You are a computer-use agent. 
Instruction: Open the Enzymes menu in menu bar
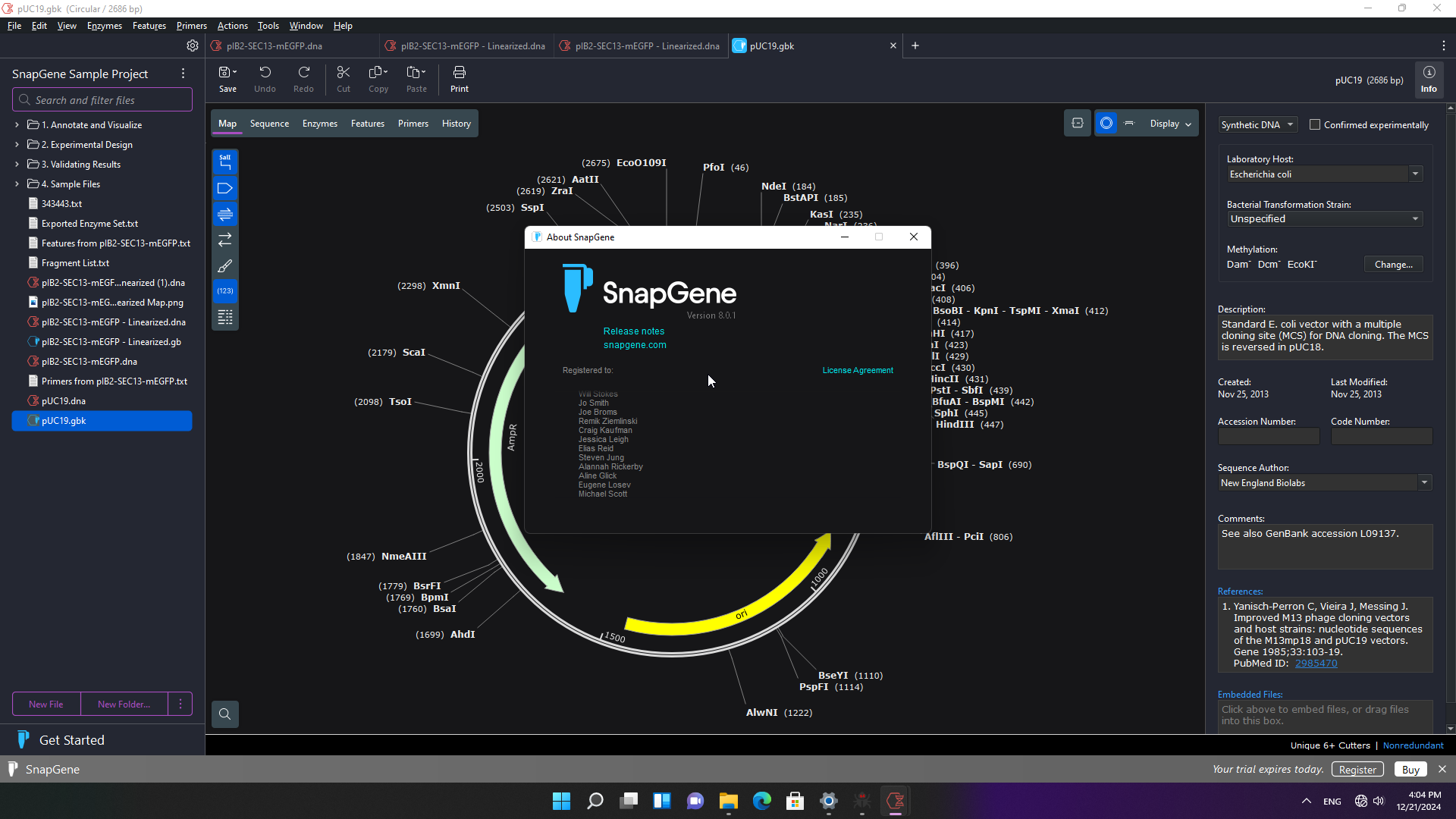tap(105, 26)
